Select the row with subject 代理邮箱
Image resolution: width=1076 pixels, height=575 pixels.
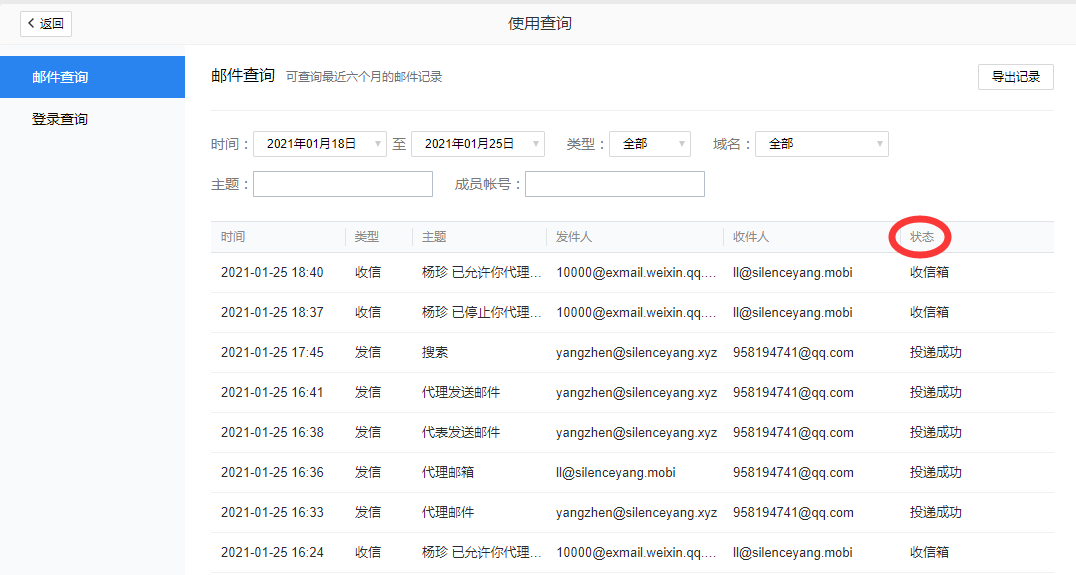point(447,472)
